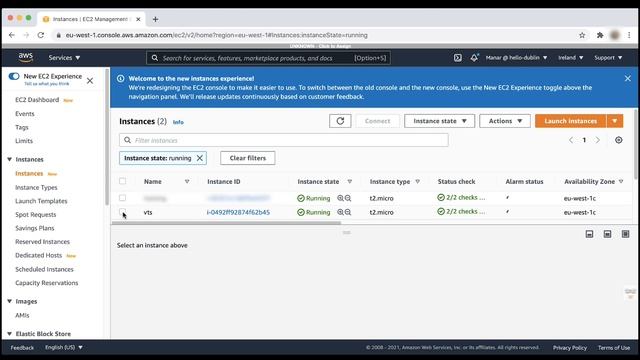Open instance i-0492ff92874f62b45 link
The width and height of the screenshot is (640, 360).
point(238,212)
